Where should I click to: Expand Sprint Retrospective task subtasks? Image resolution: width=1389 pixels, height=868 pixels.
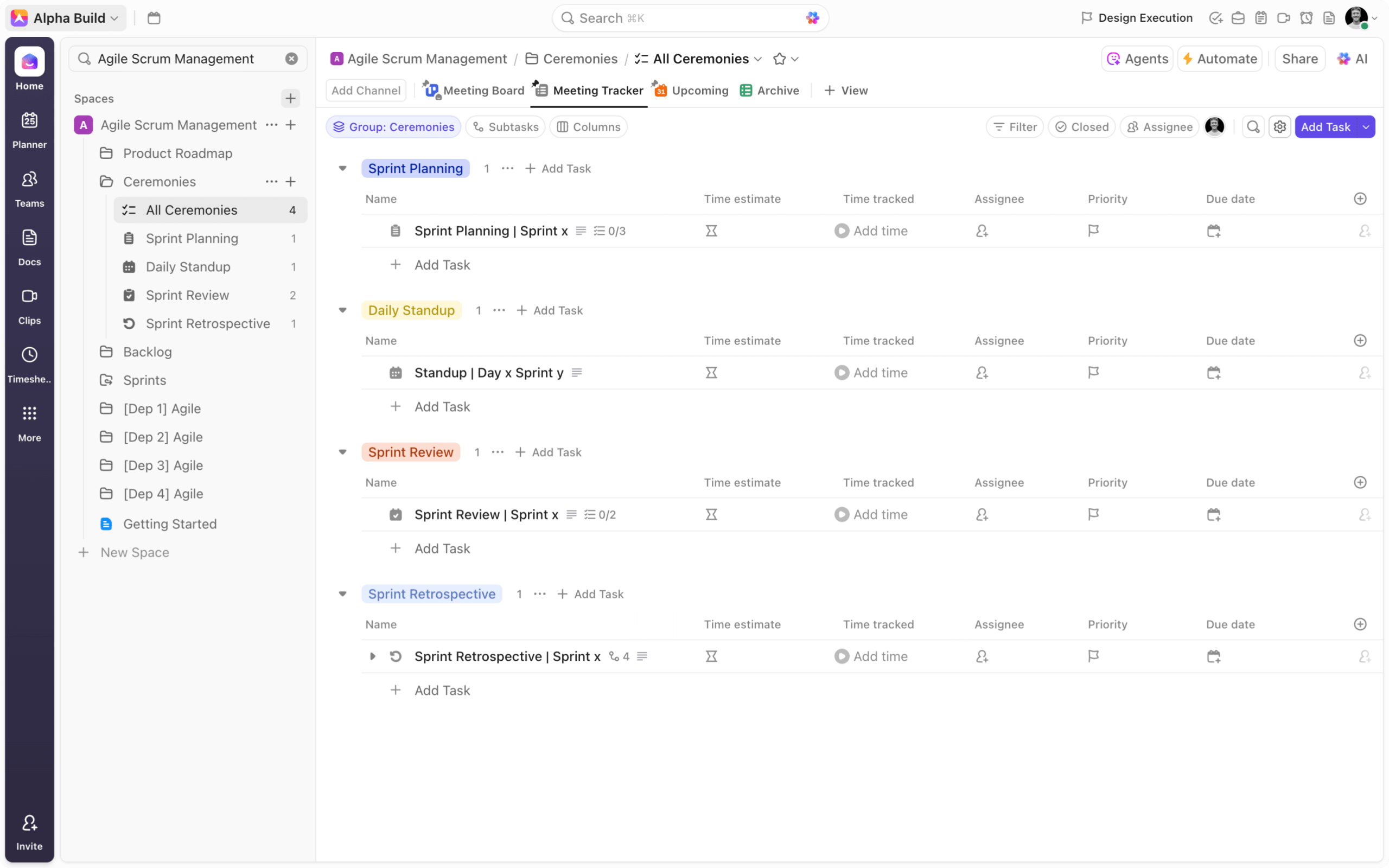[373, 656]
